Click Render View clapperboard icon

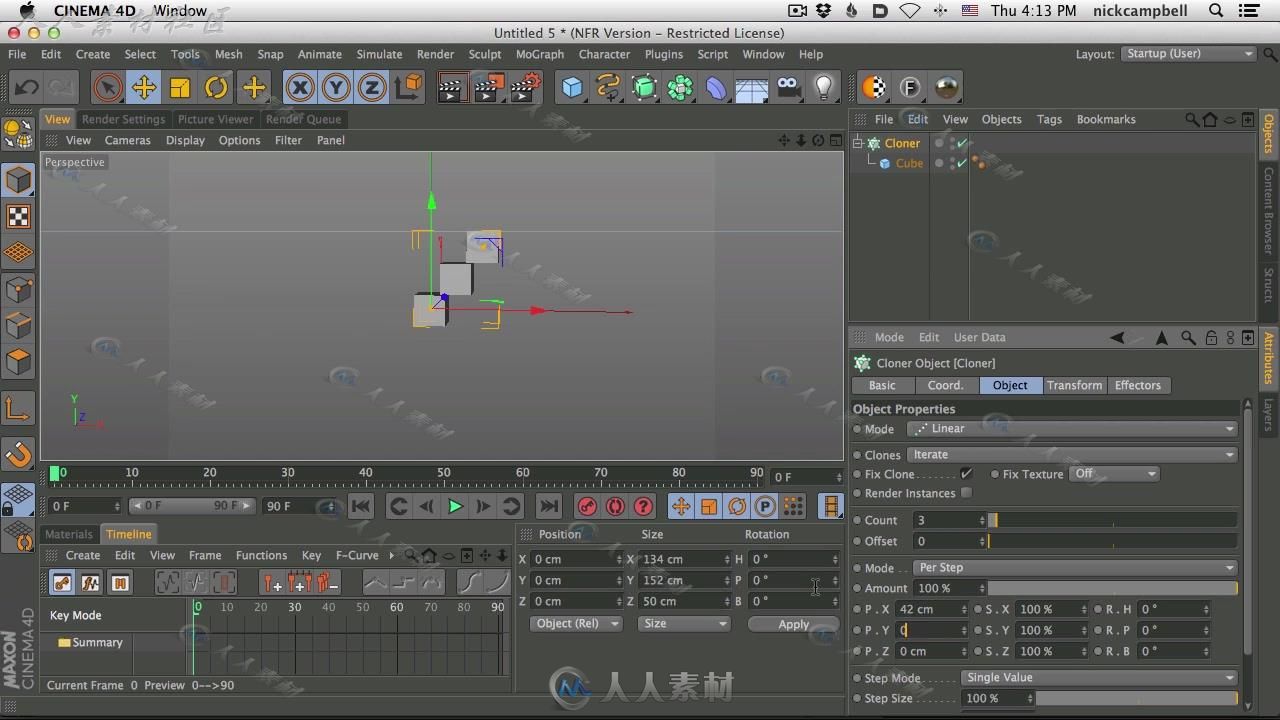point(451,88)
